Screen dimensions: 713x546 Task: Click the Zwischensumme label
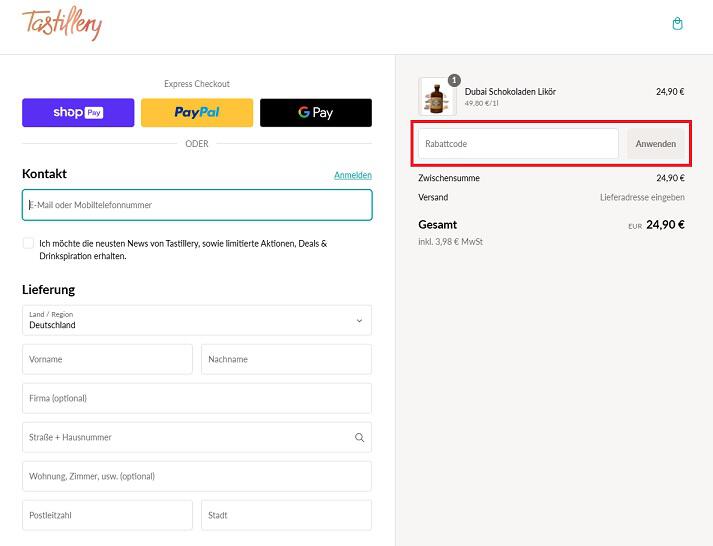click(449, 178)
